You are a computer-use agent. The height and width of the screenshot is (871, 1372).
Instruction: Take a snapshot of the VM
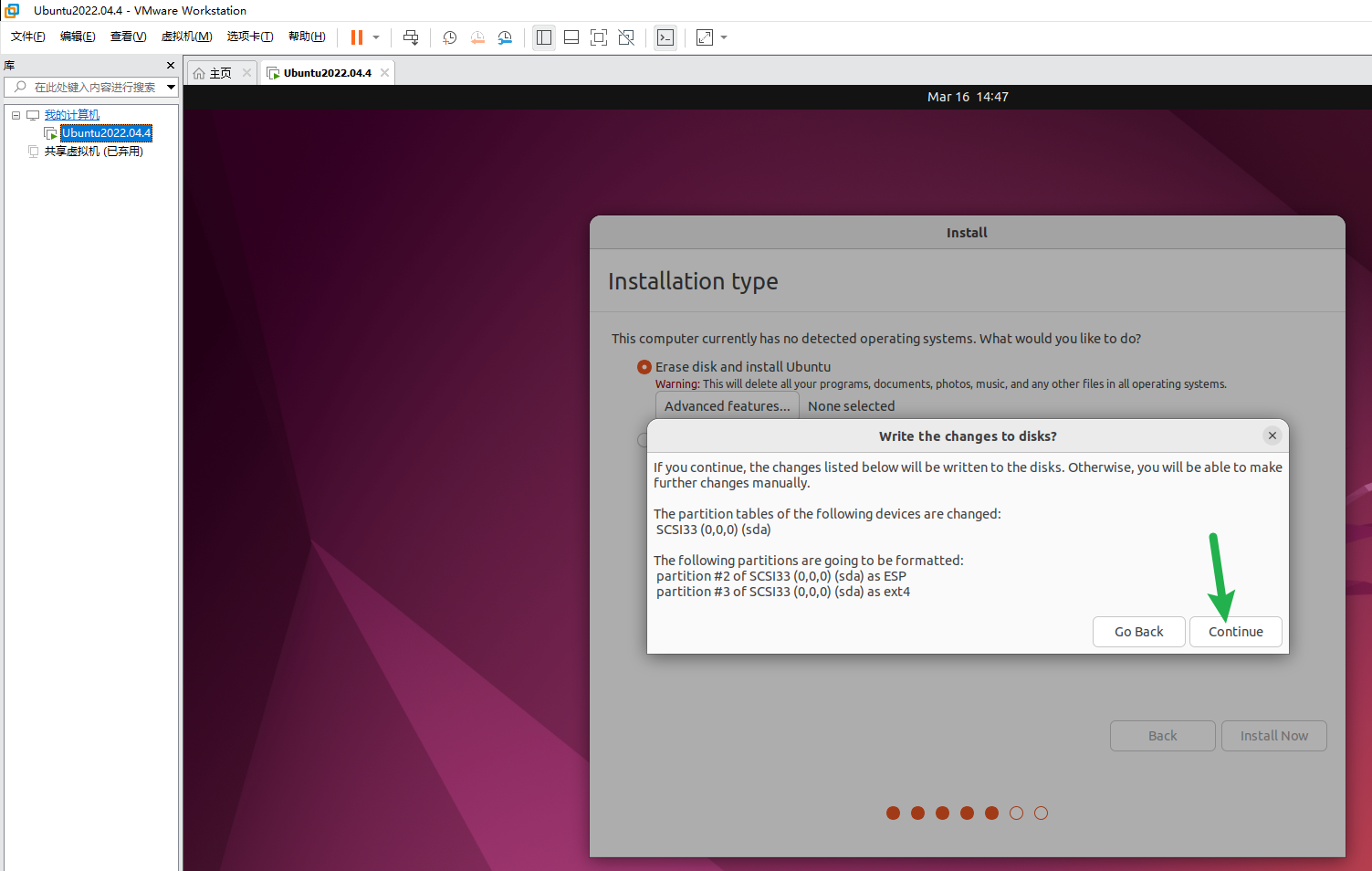[x=450, y=37]
